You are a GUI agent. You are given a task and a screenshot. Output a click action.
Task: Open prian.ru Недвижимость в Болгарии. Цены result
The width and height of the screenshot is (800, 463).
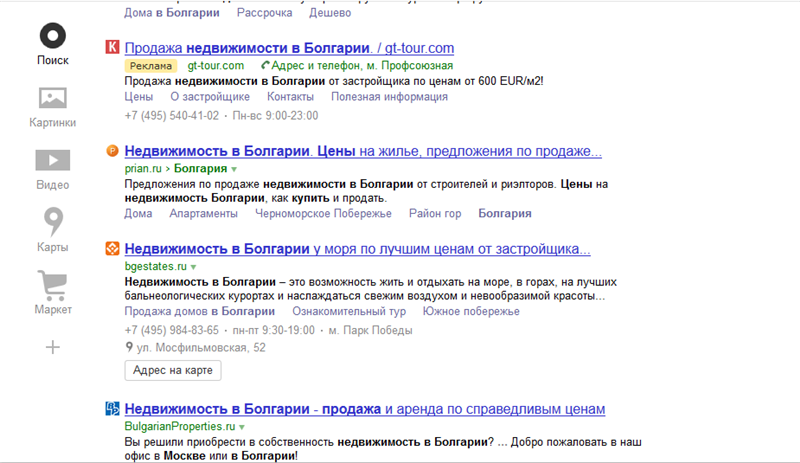(x=363, y=151)
